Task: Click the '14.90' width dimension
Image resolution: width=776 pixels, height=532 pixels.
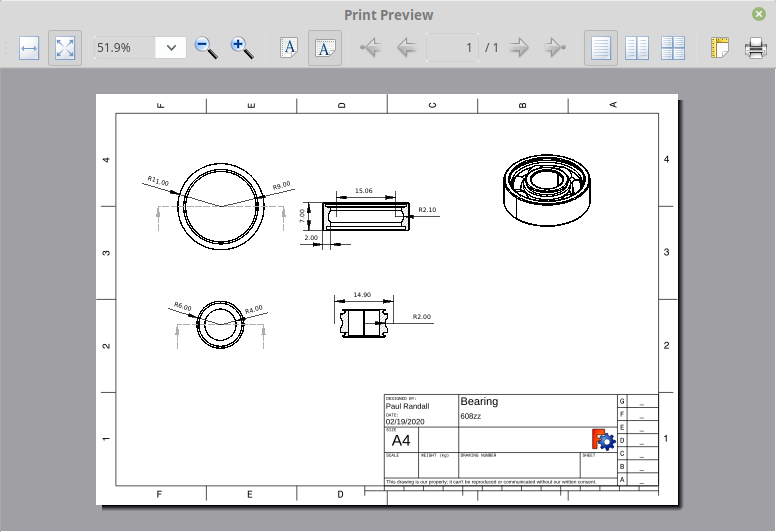Action: 362,294
